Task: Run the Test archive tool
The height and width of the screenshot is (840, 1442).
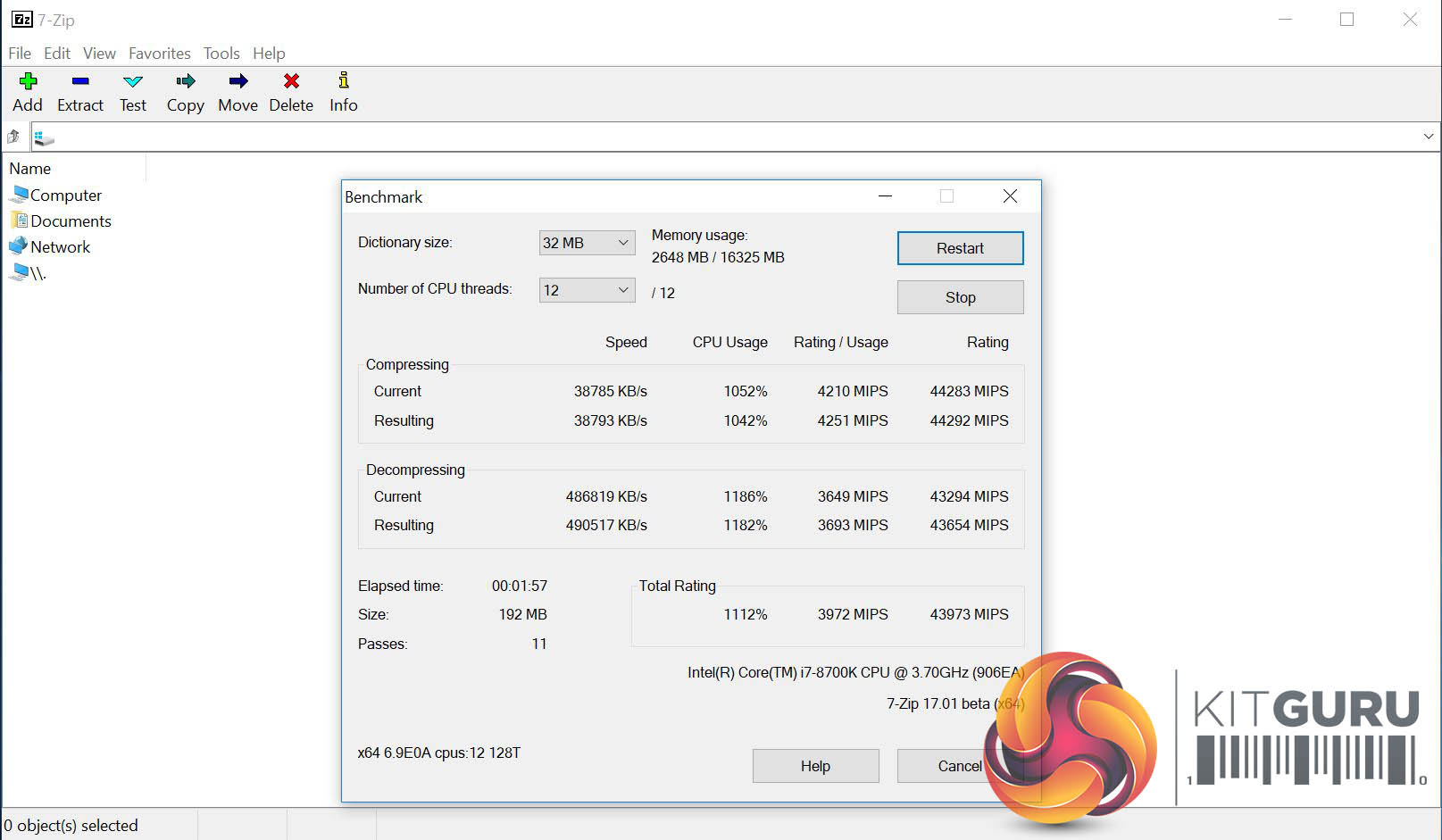Action: click(133, 81)
